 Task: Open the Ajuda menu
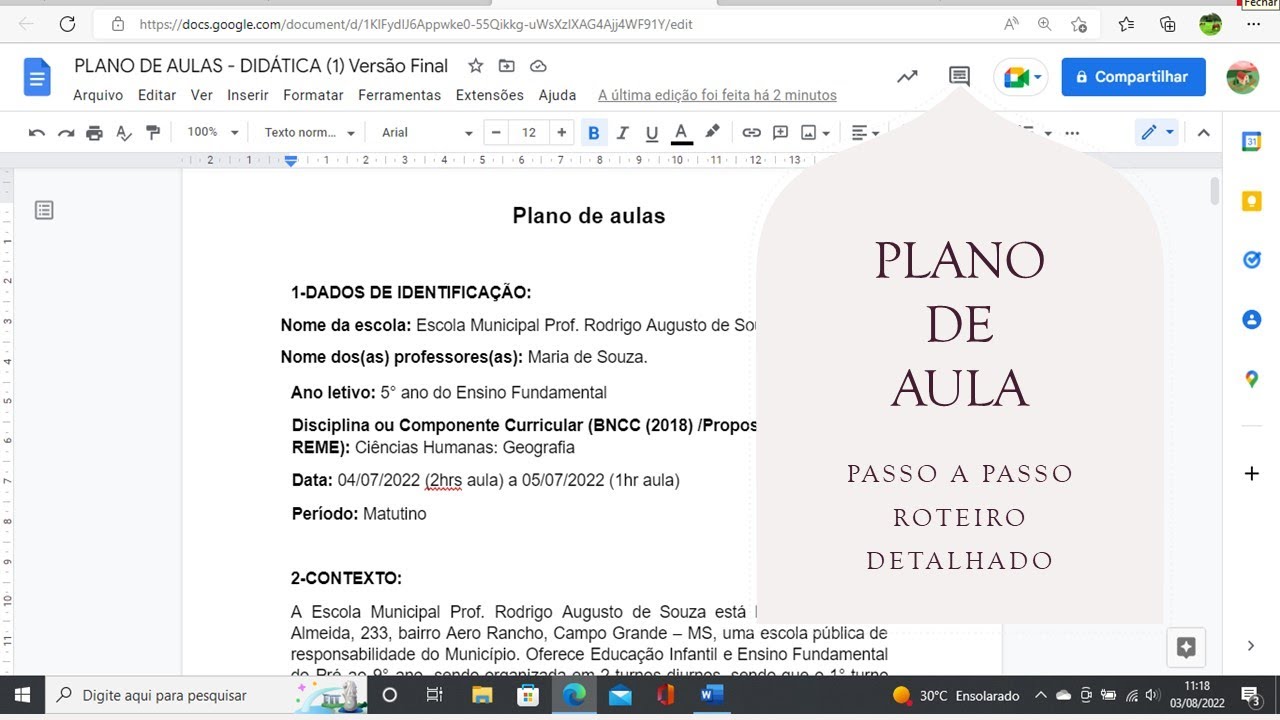pos(557,95)
